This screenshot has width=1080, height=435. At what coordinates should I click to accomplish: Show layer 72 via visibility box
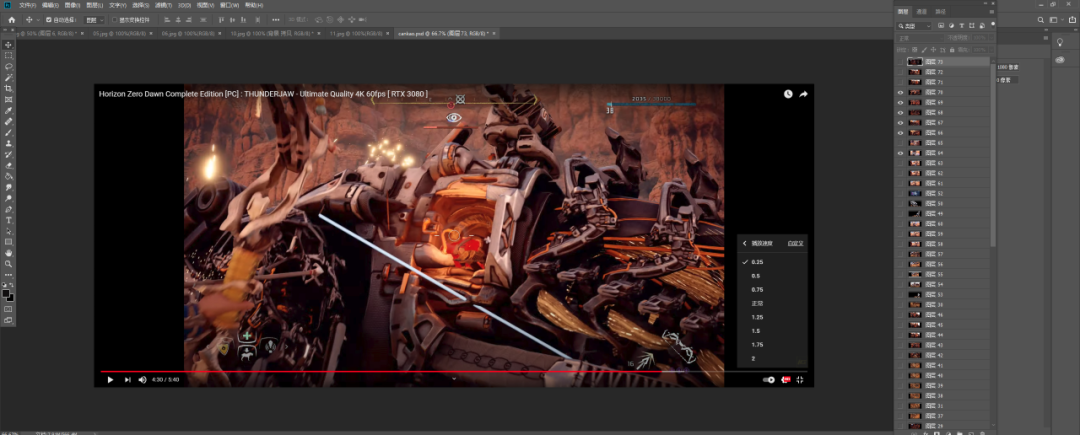(900, 72)
